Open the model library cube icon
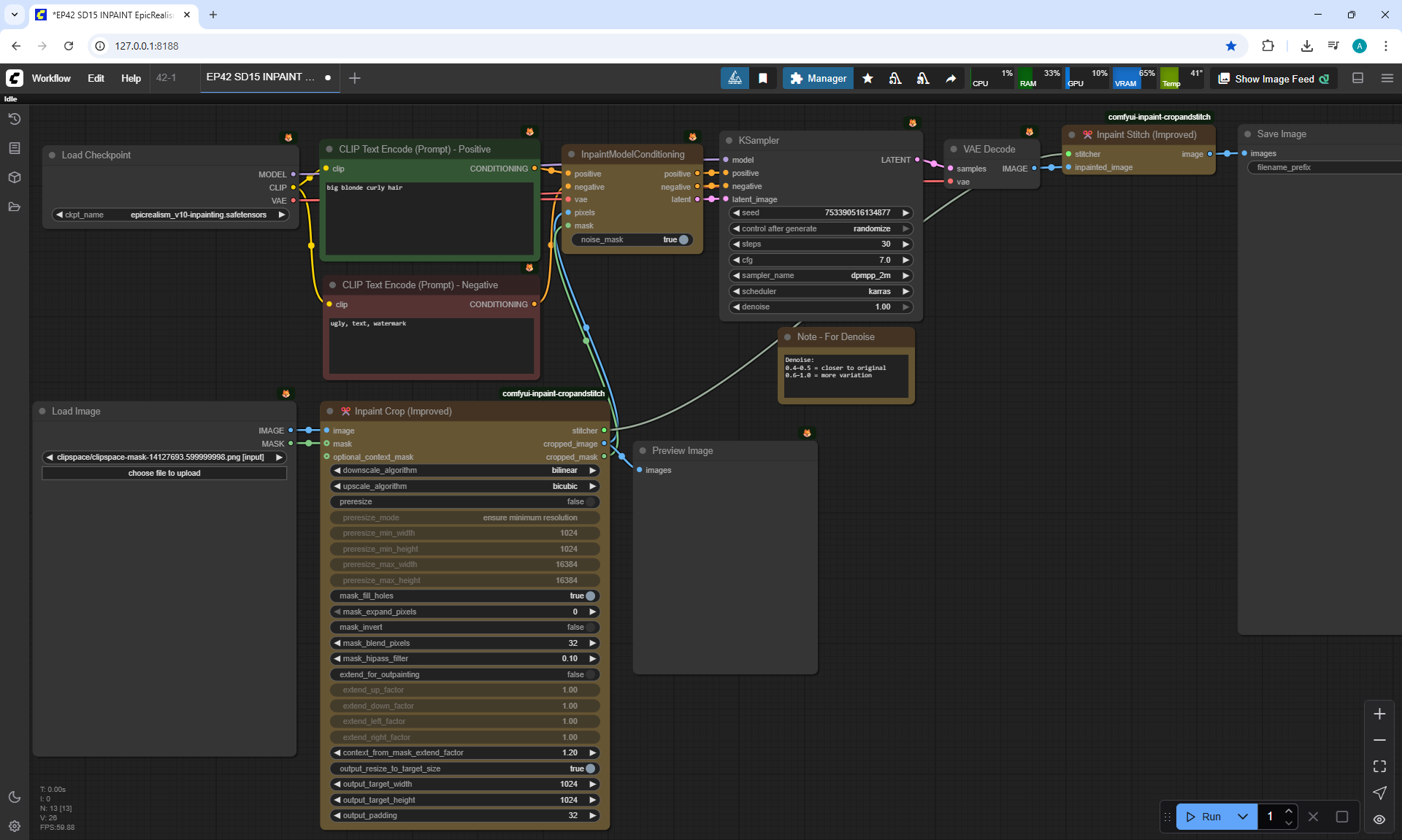Screen dimensions: 1402x840 pyautogui.click(x=15, y=177)
